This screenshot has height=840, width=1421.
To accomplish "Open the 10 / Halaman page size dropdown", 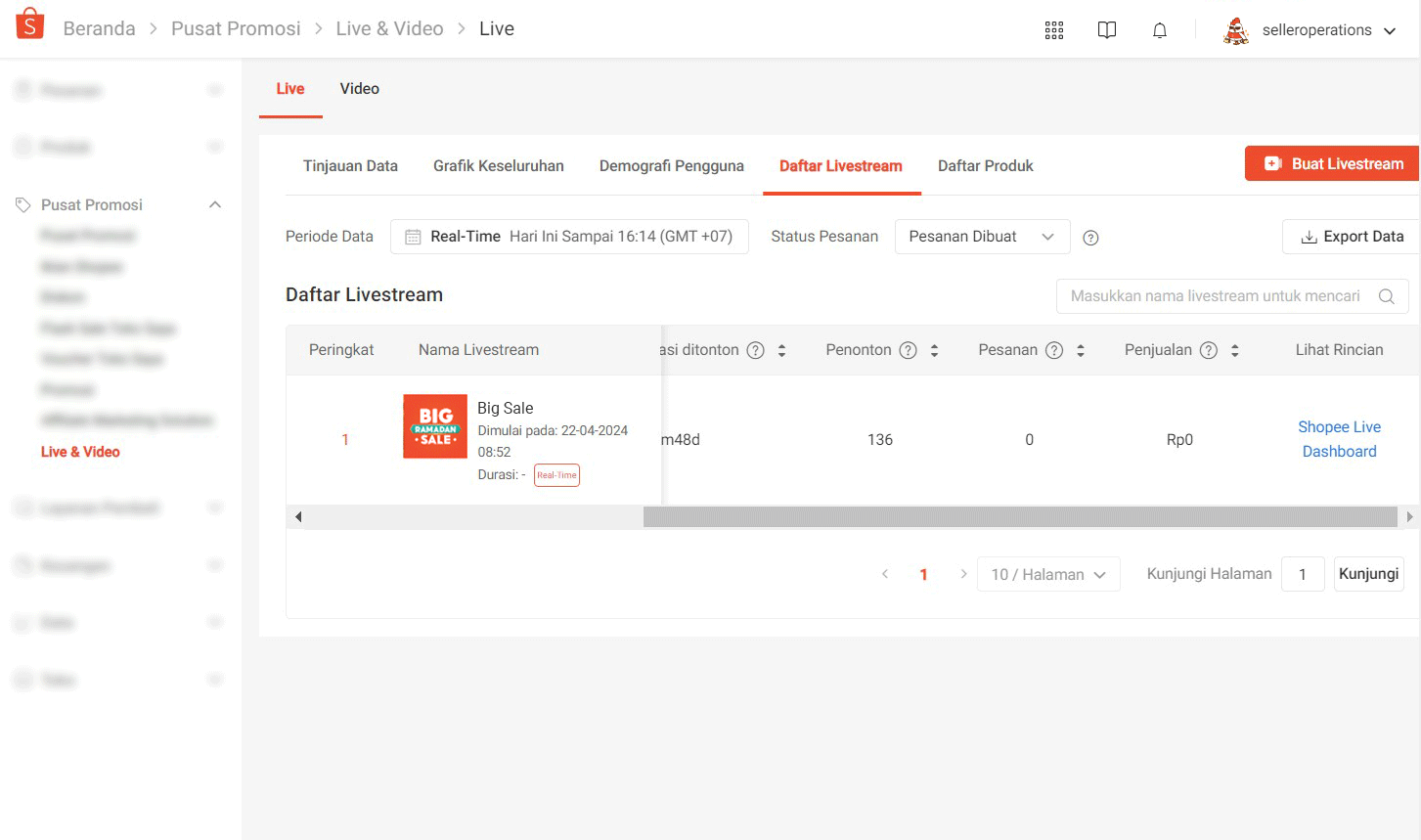I will coord(1048,574).
